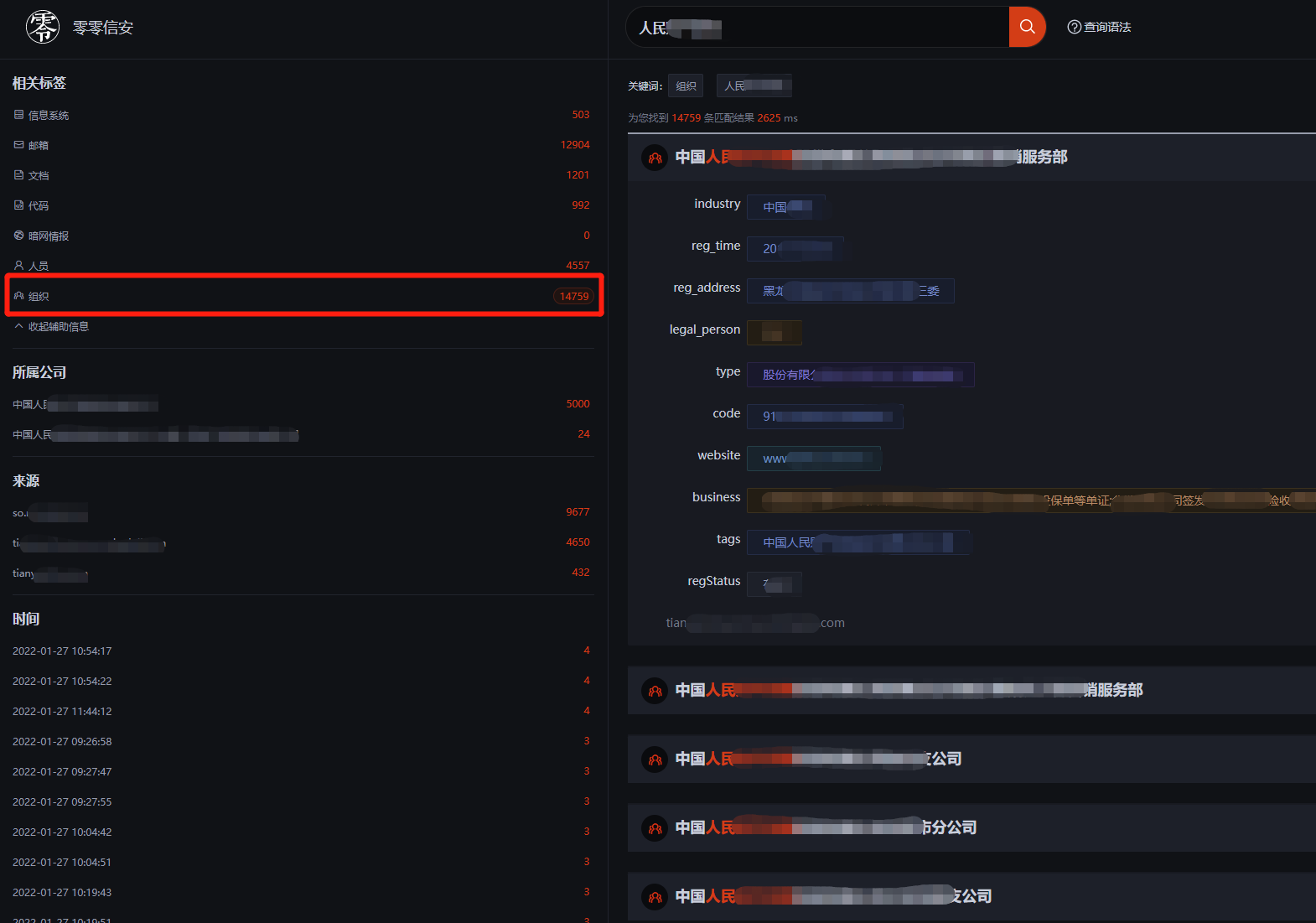Click the 零零信安 logo icon
The width and height of the screenshot is (1316, 923).
click(43, 27)
